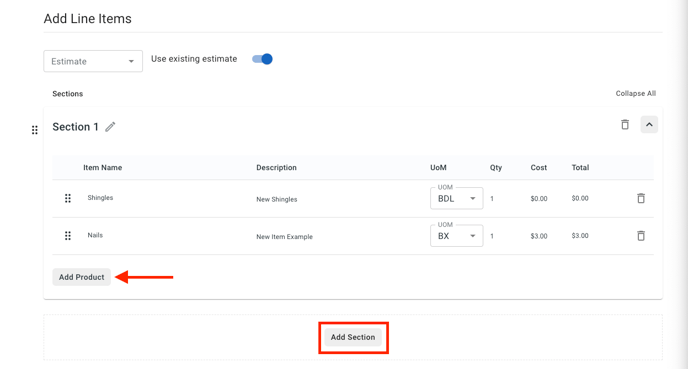Click the Nails item name
The image size is (688, 369).
[x=95, y=235]
